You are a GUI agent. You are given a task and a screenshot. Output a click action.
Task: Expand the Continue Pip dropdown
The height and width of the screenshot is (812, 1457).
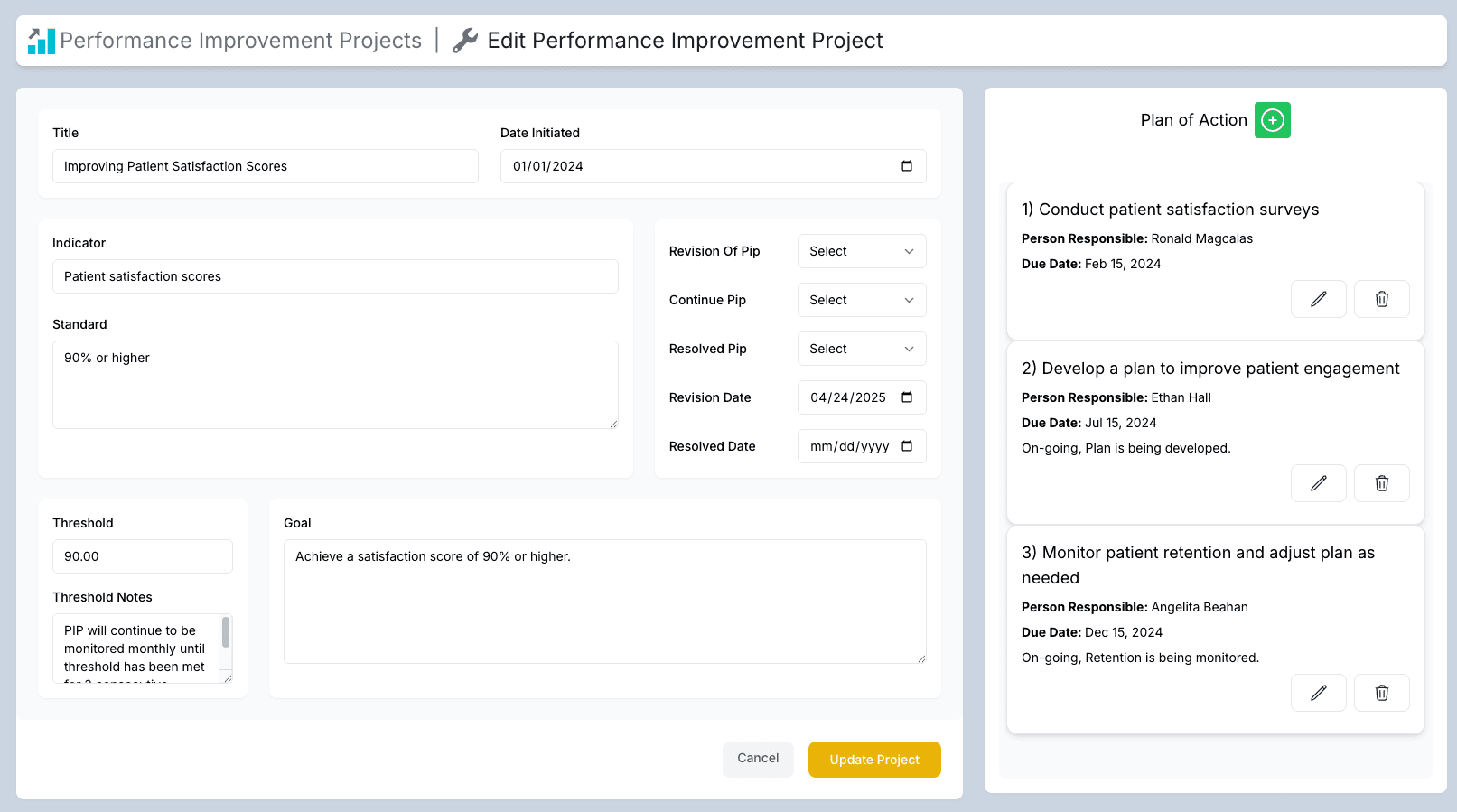[x=862, y=300]
